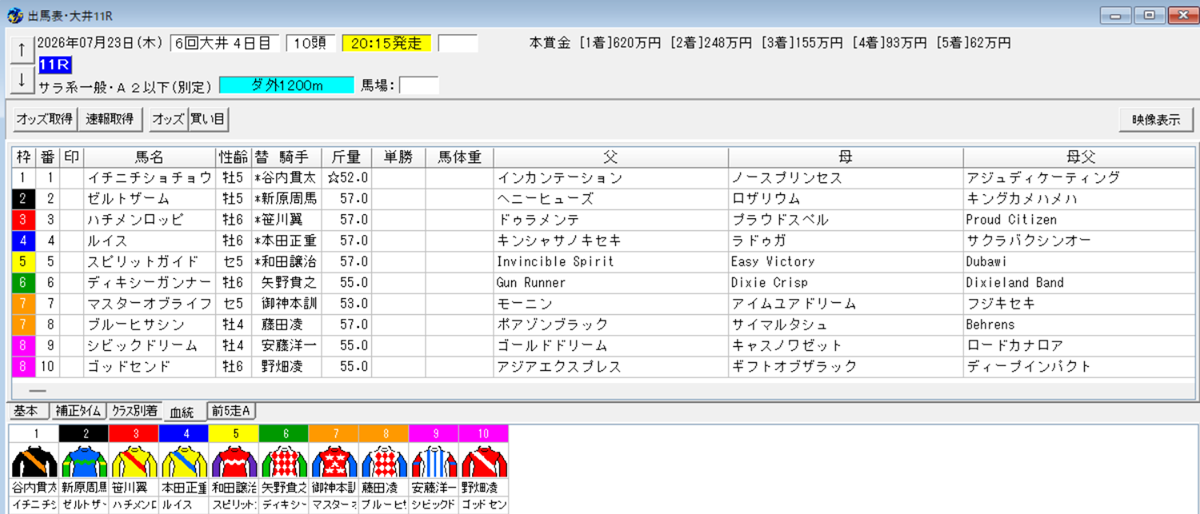Image resolution: width=1200 pixels, height=514 pixels.
Task: Select horse イチニチショチョウ
Action: pyautogui.click(x=149, y=178)
